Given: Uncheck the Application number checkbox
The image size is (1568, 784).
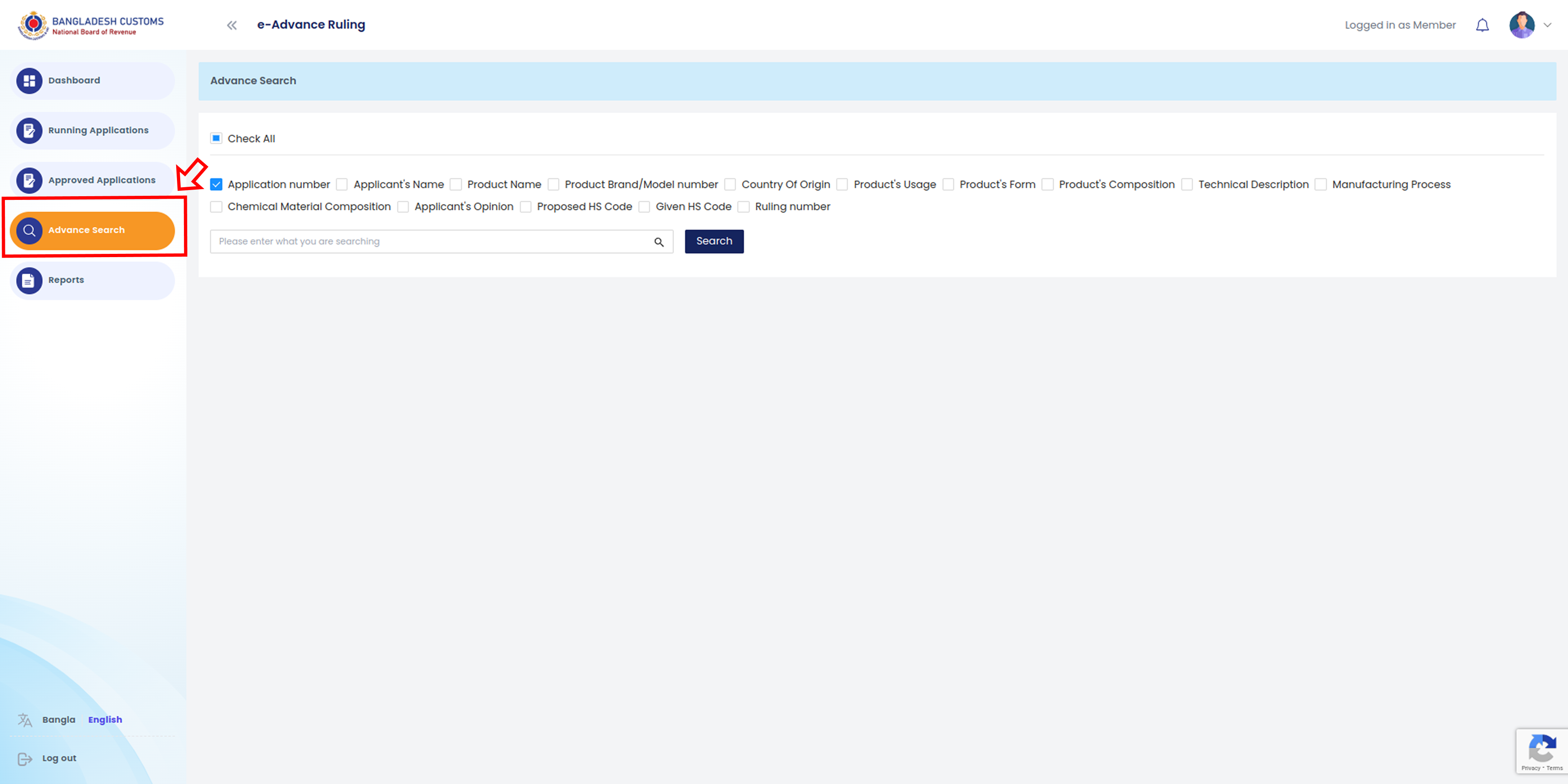Looking at the screenshot, I should pyautogui.click(x=216, y=184).
